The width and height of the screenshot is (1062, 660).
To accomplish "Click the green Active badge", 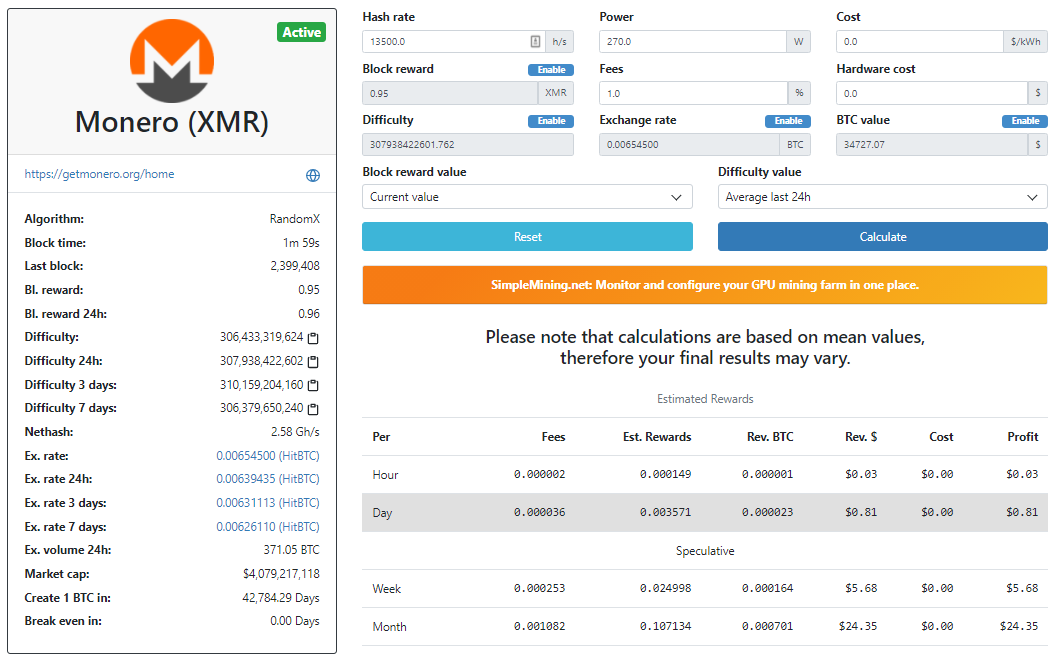I will pyautogui.click(x=301, y=32).
